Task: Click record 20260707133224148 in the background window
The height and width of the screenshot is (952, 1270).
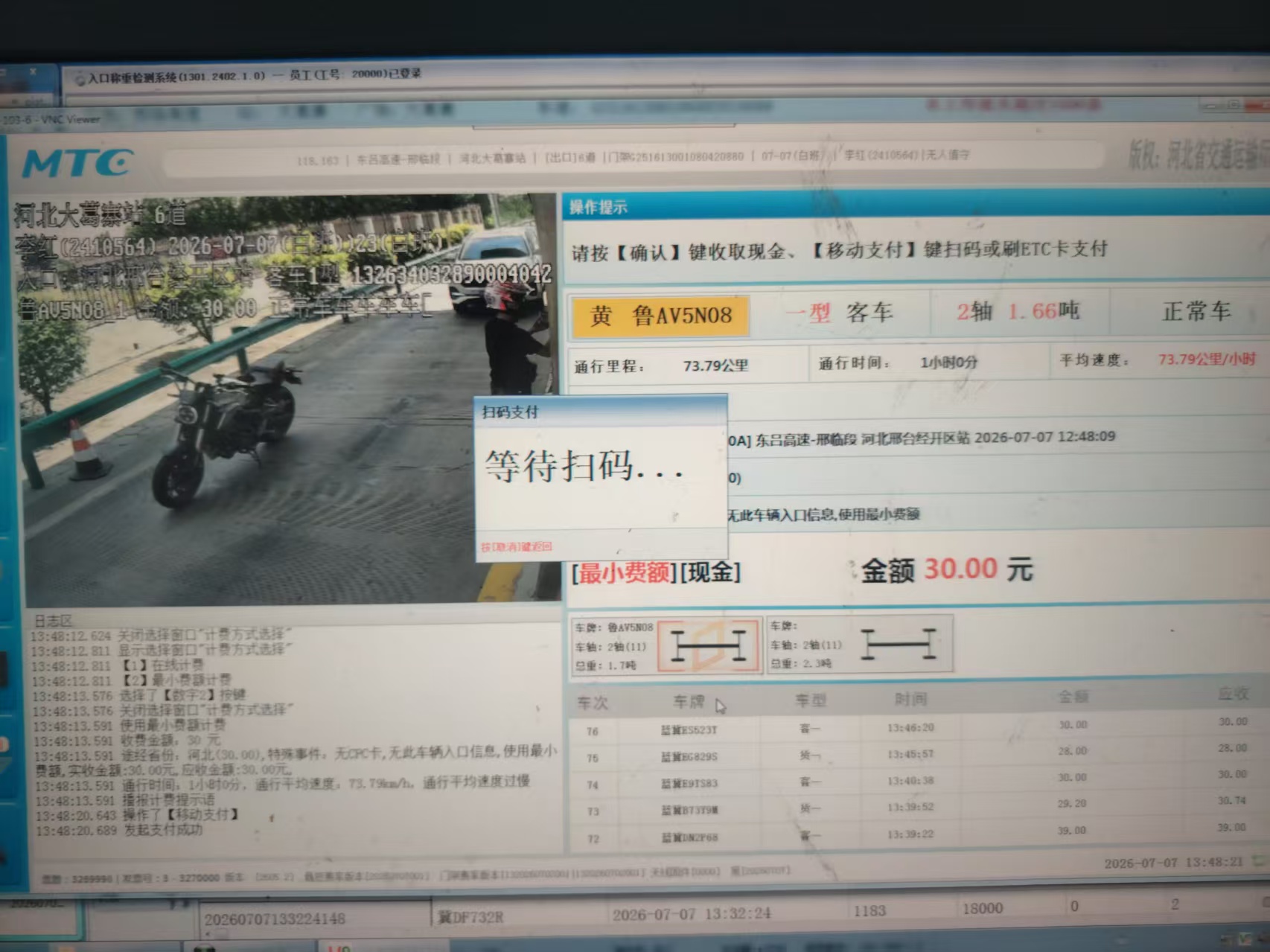Action: pos(275,919)
